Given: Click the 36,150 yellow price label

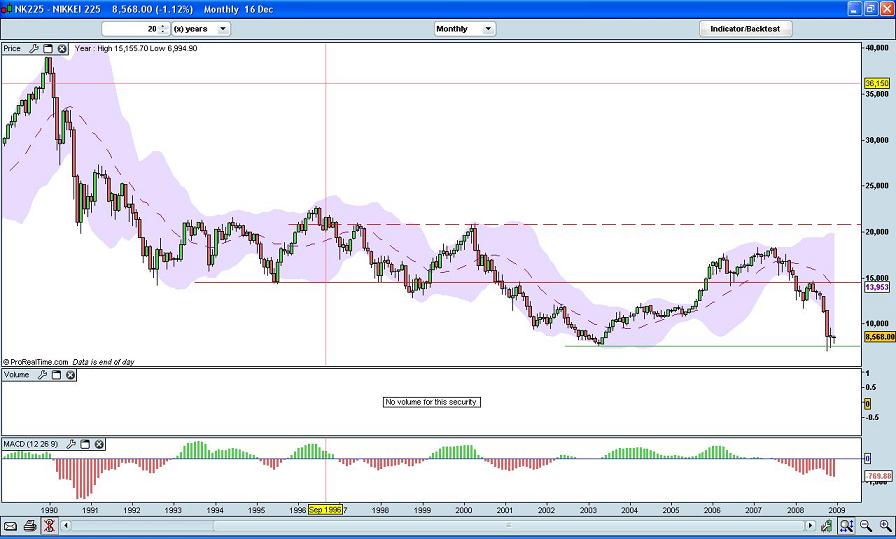Looking at the screenshot, I should tap(877, 83).
